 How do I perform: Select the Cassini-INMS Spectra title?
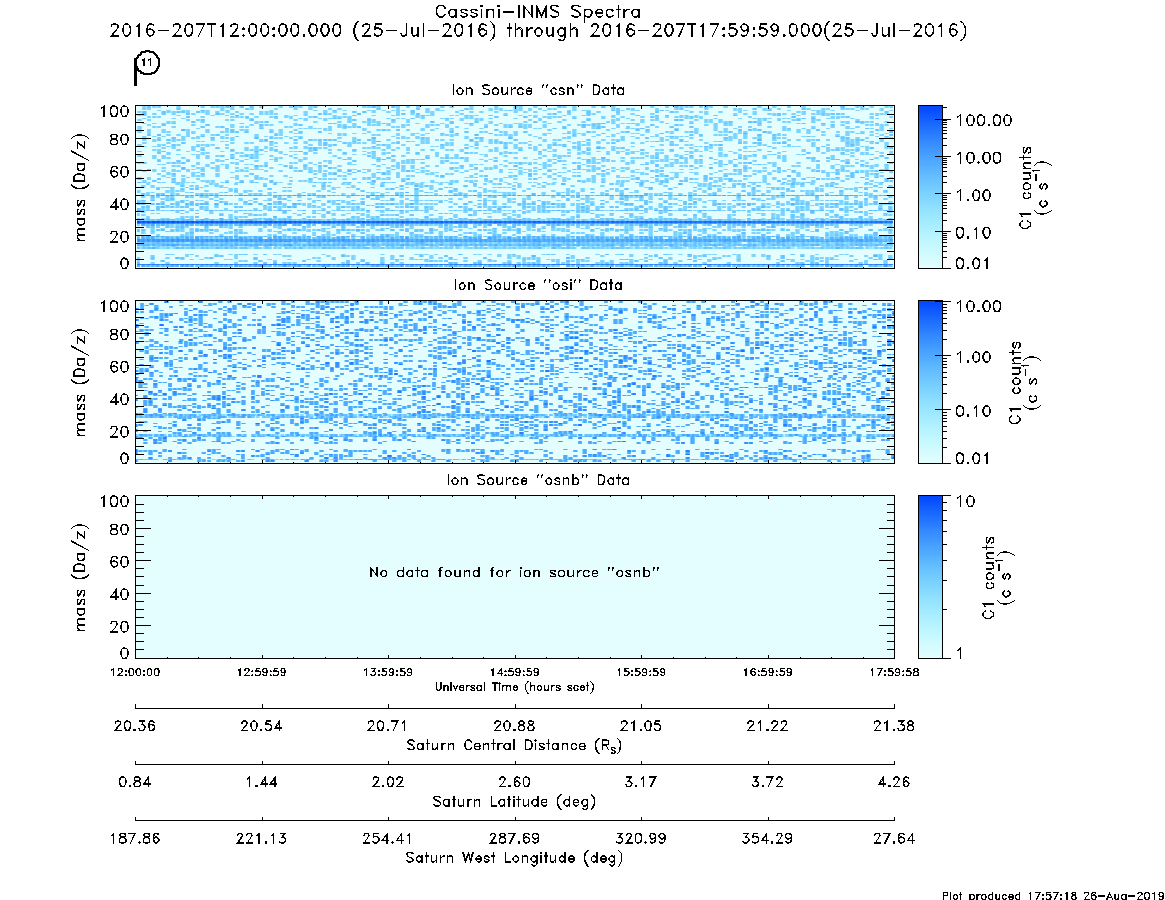[x=537, y=12]
